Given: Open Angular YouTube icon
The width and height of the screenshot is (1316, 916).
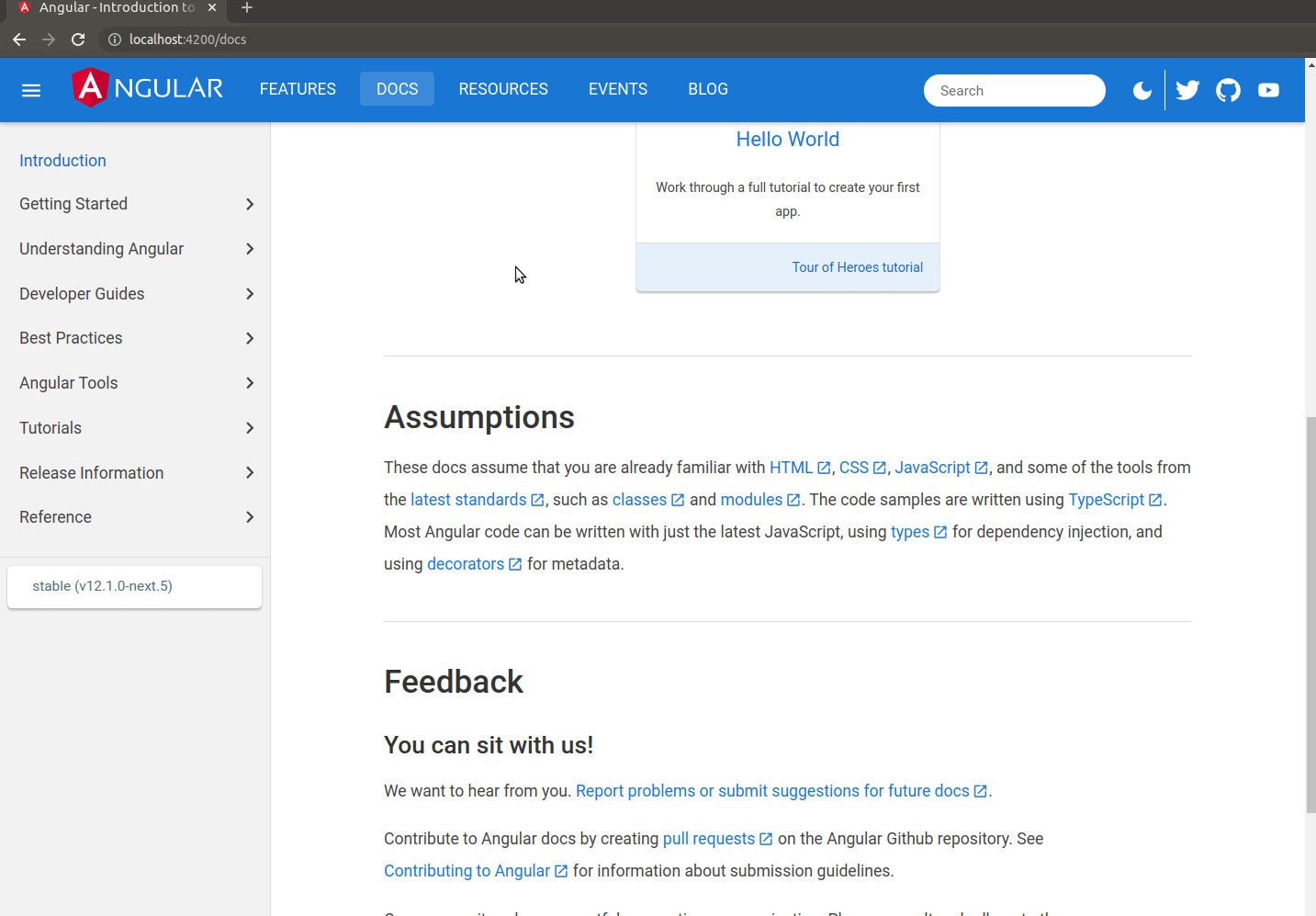Looking at the screenshot, I should pyautogui.click(x=1268, y=90).
